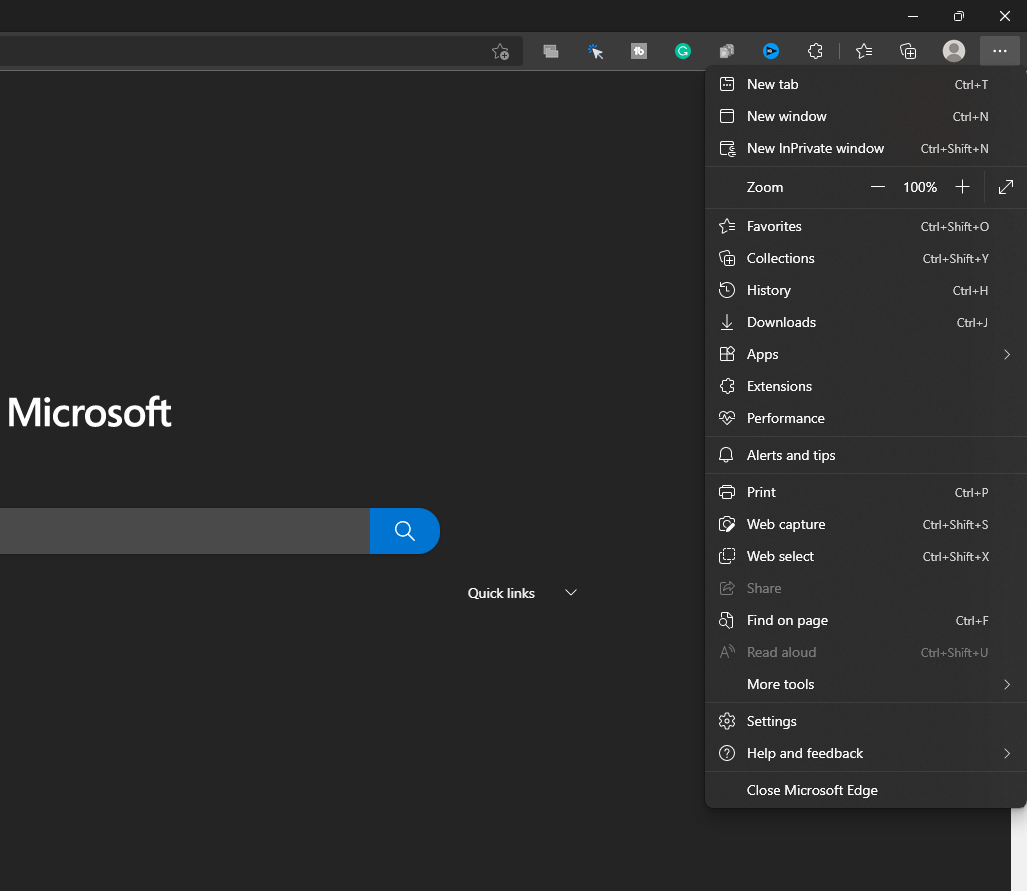Open the Extensions puzzle icon in toolbar
The width and height of the screenshot is (1027, 891).
(815, 51)
